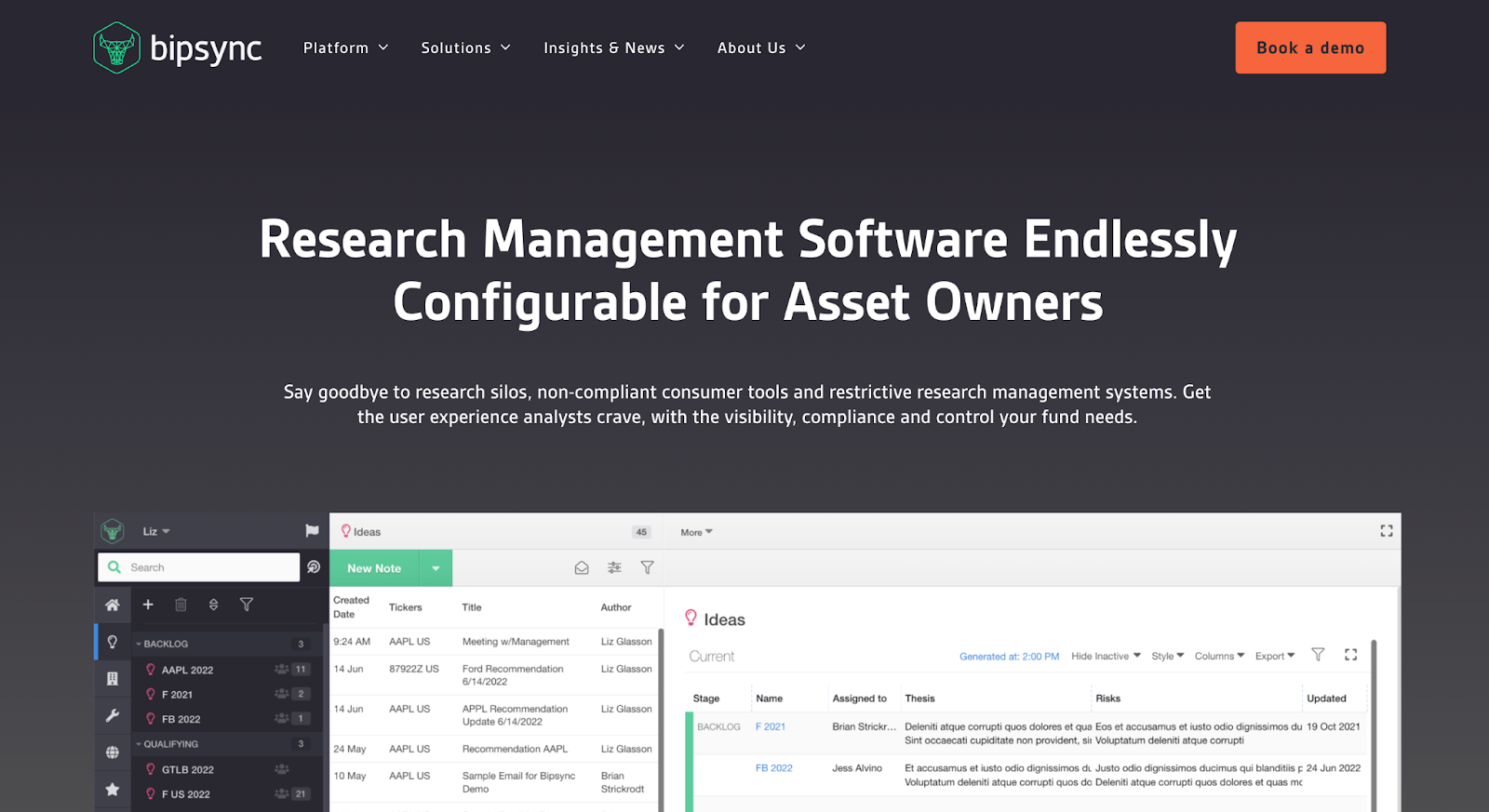Screen dimensions: 1489x812
Task: Sort by Created Date column header
Action: coord(351,607)
